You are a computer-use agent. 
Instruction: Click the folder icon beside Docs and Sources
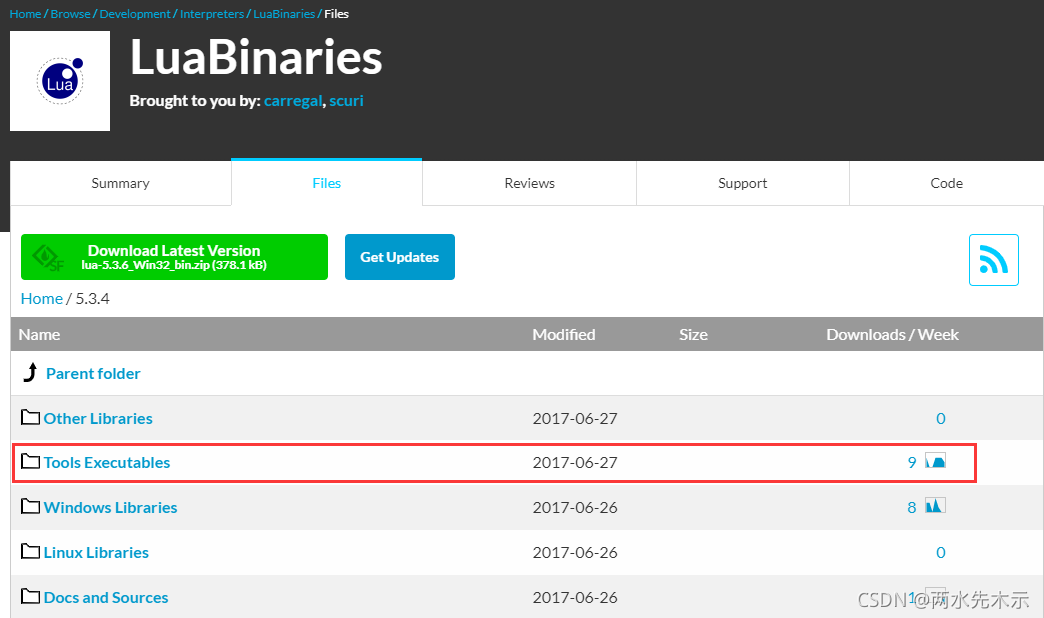[30, 596]
